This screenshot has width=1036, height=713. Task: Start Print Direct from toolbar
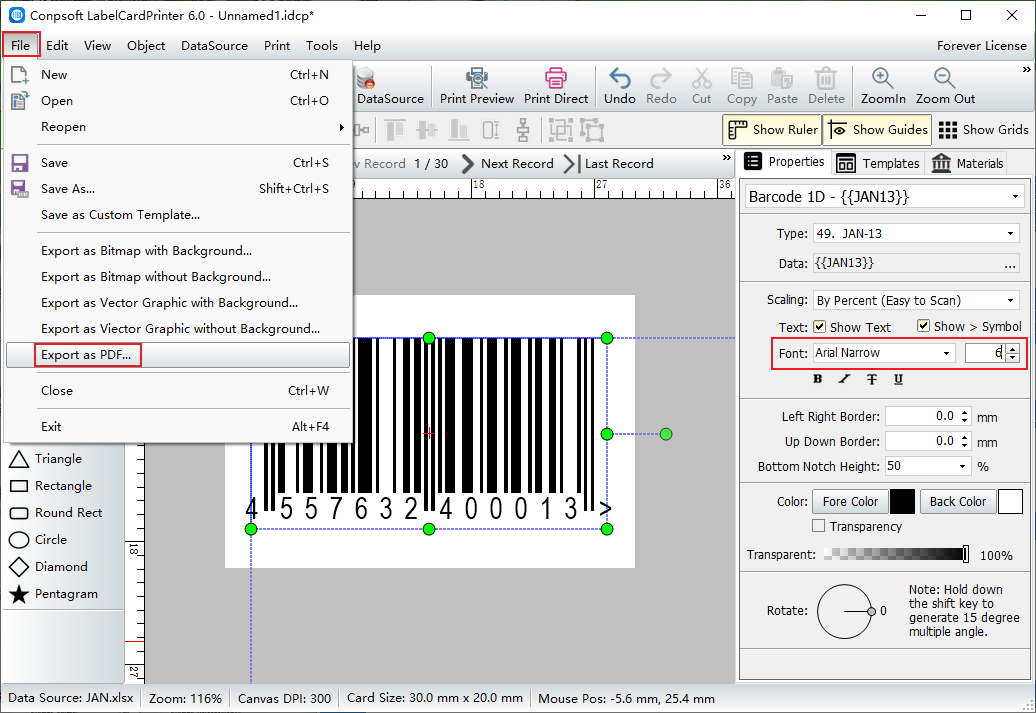click(556, 87)
